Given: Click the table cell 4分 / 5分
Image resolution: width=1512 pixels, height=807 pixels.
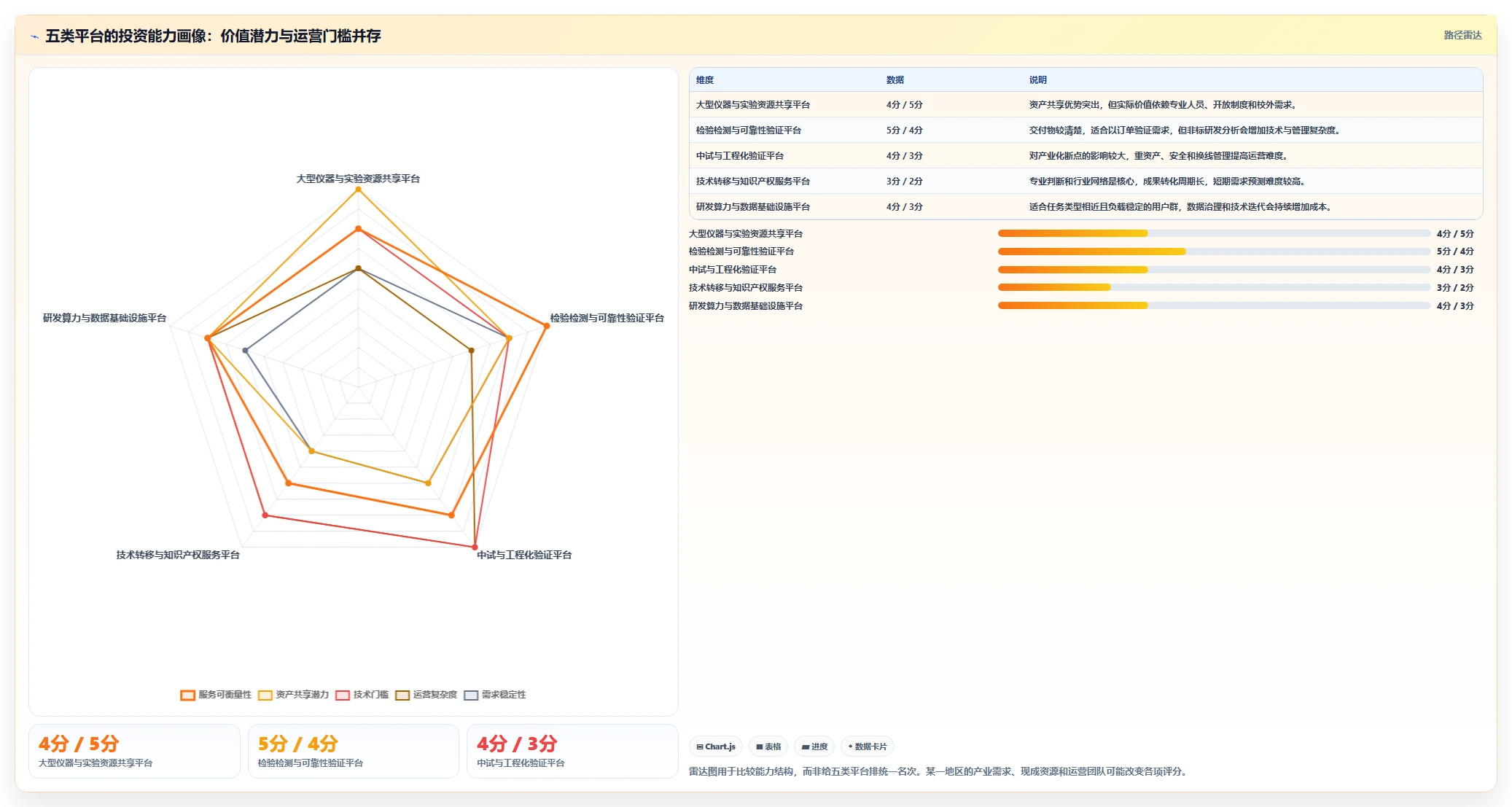Looking at the screenshot, I should 905,105.
